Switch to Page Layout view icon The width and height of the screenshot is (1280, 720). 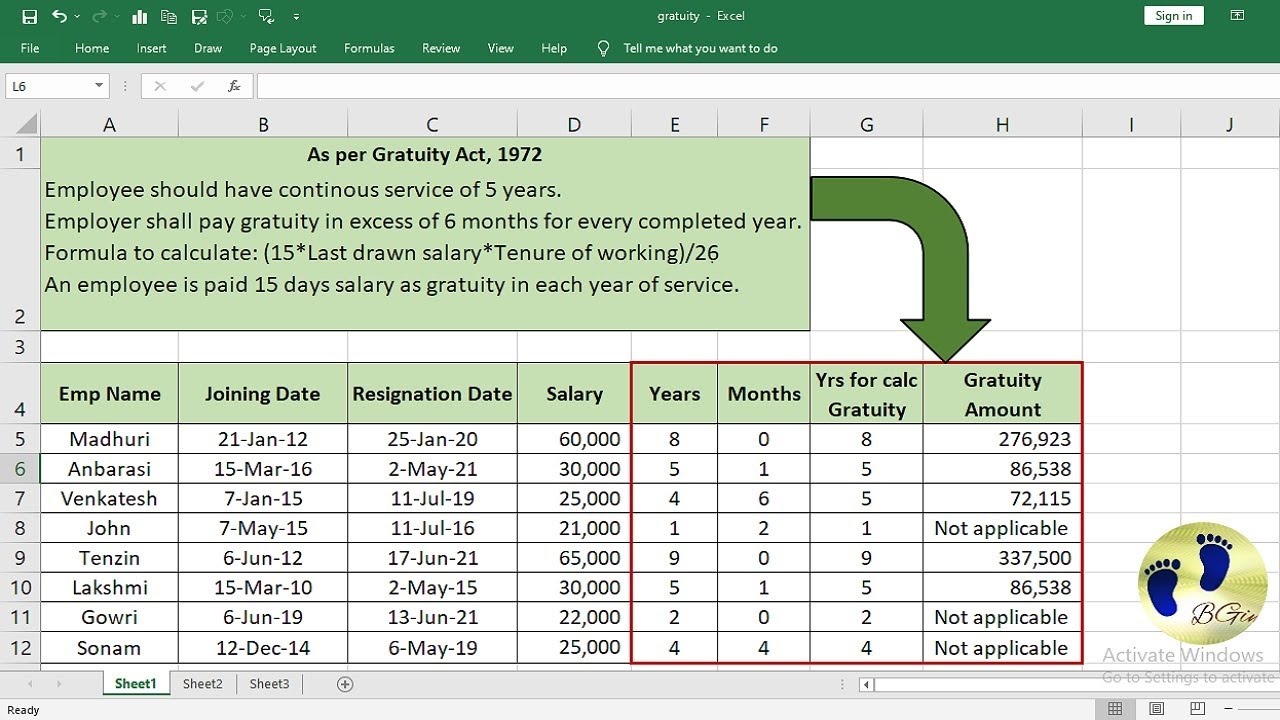click(x=1157, y=709)
